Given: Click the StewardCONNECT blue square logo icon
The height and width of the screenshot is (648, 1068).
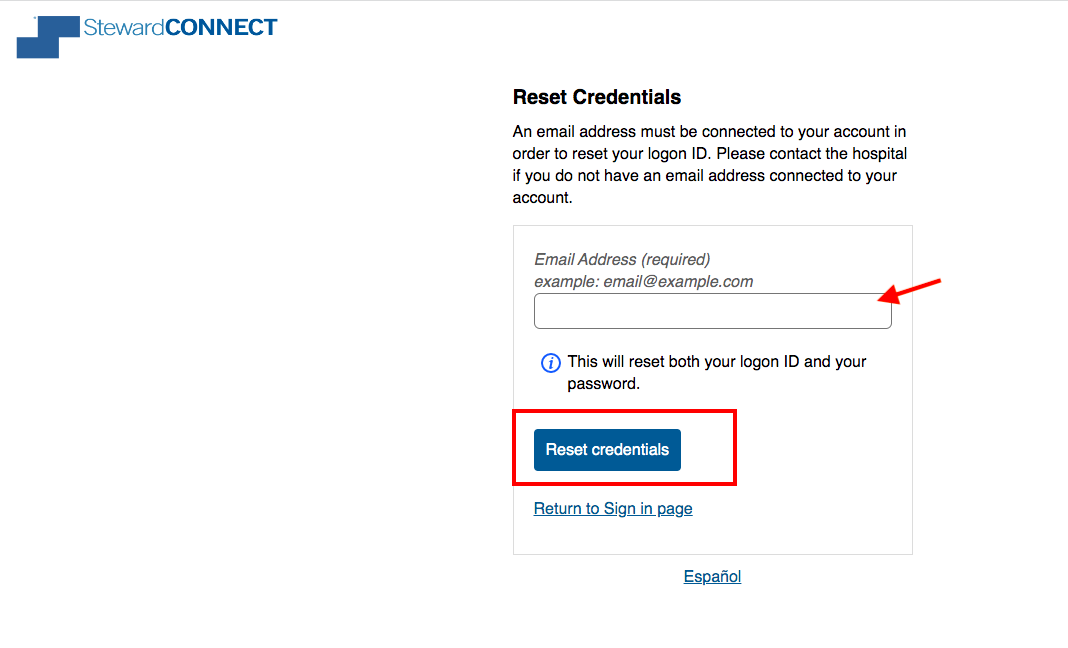Looking at the screenshot, I should pos(48,37).
